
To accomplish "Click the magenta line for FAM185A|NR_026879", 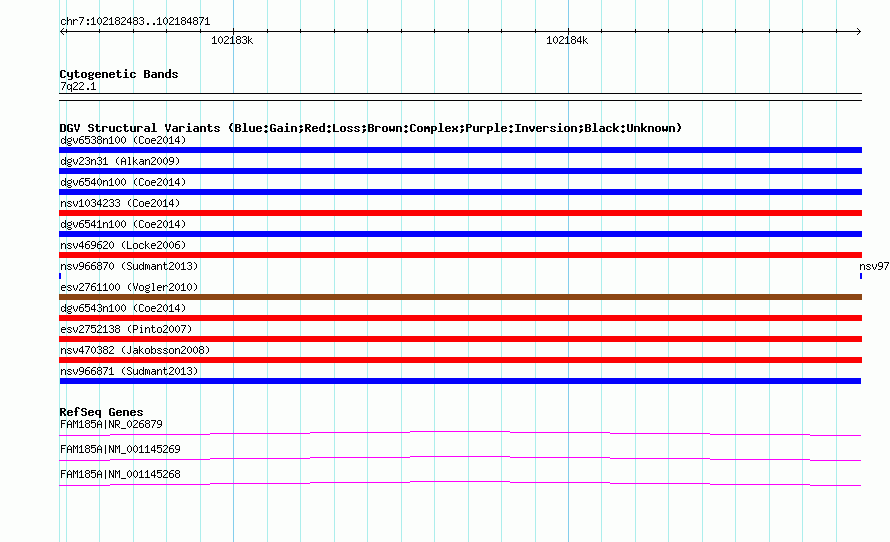I will coord(460,434).
